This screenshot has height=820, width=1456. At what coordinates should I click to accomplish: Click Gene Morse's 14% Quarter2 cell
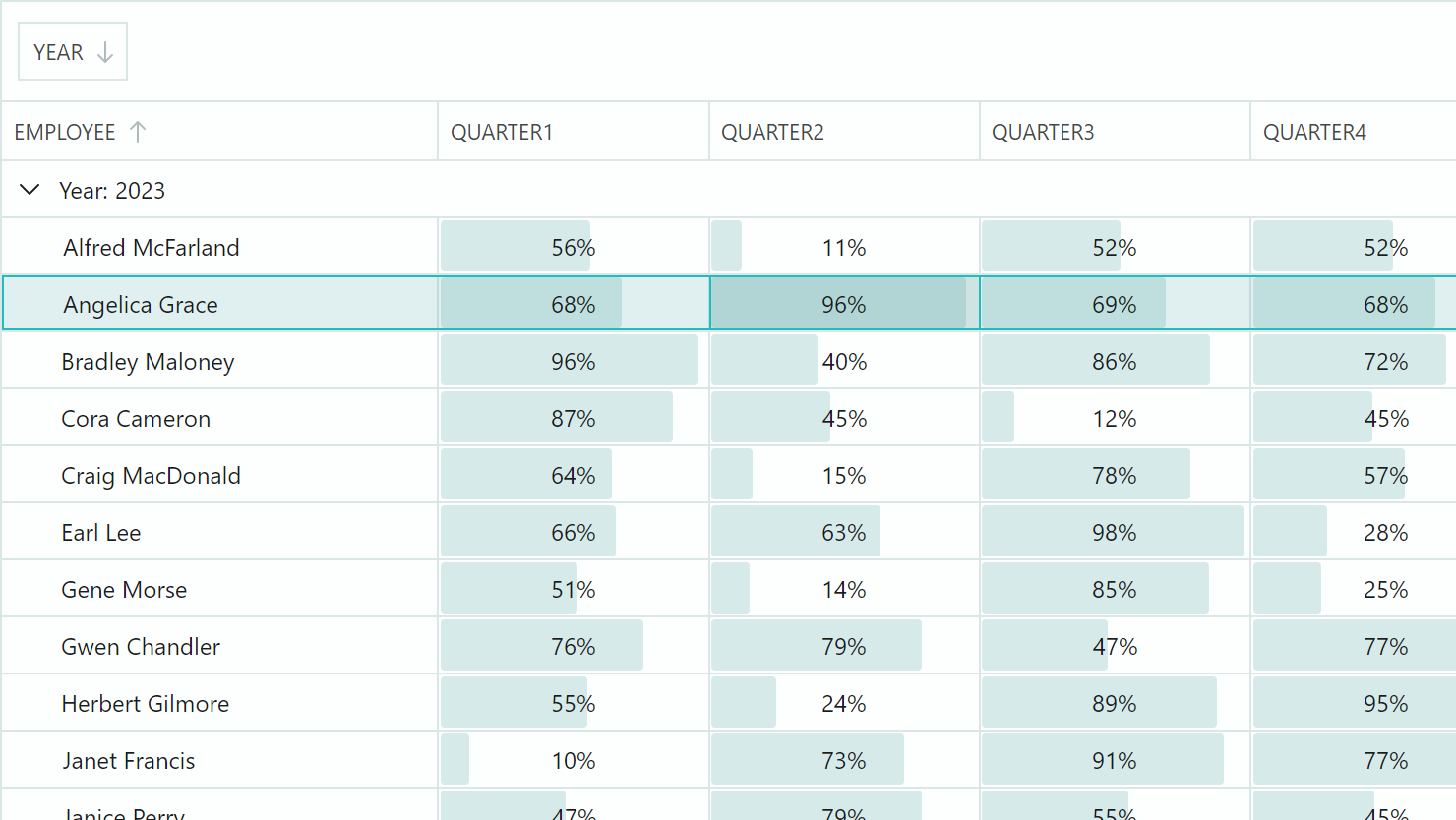coord(844,590)
